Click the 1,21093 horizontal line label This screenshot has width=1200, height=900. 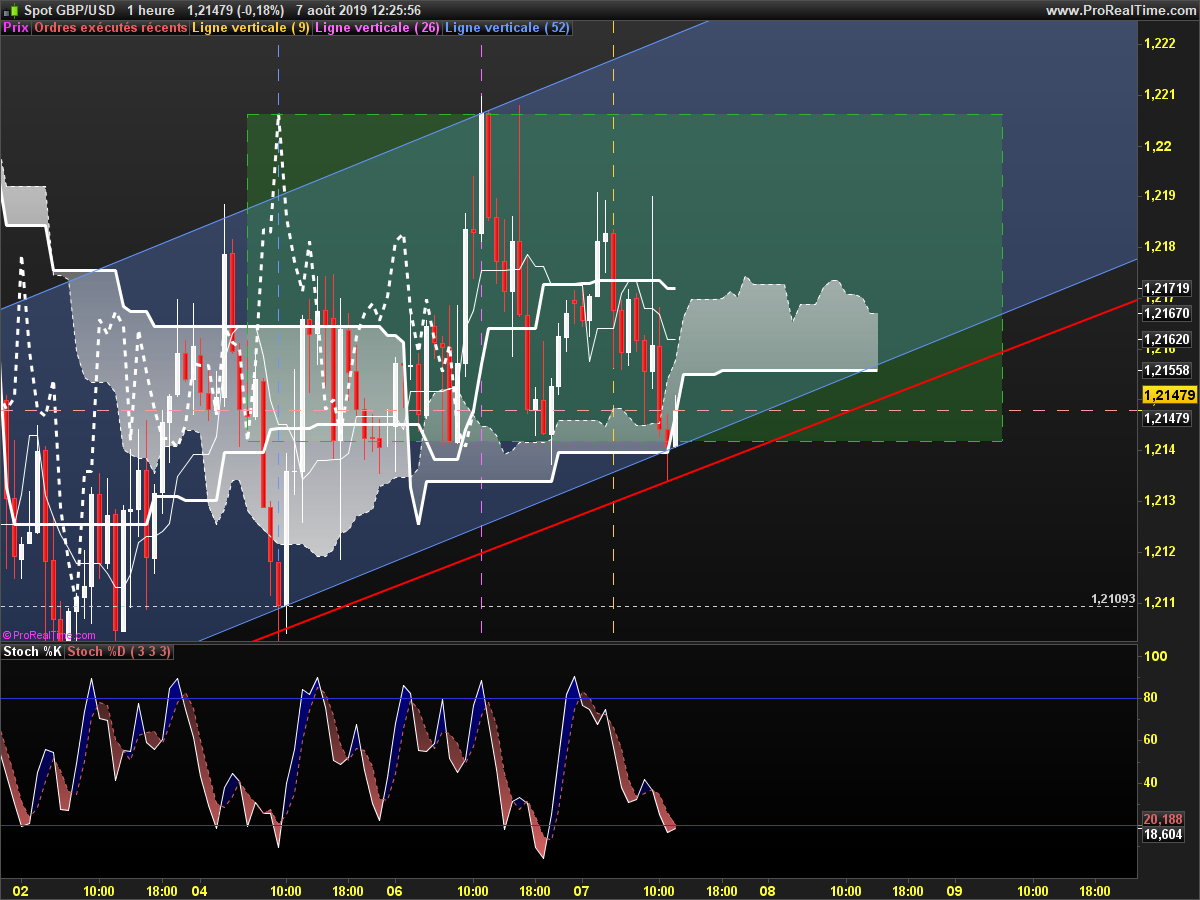1113,599
